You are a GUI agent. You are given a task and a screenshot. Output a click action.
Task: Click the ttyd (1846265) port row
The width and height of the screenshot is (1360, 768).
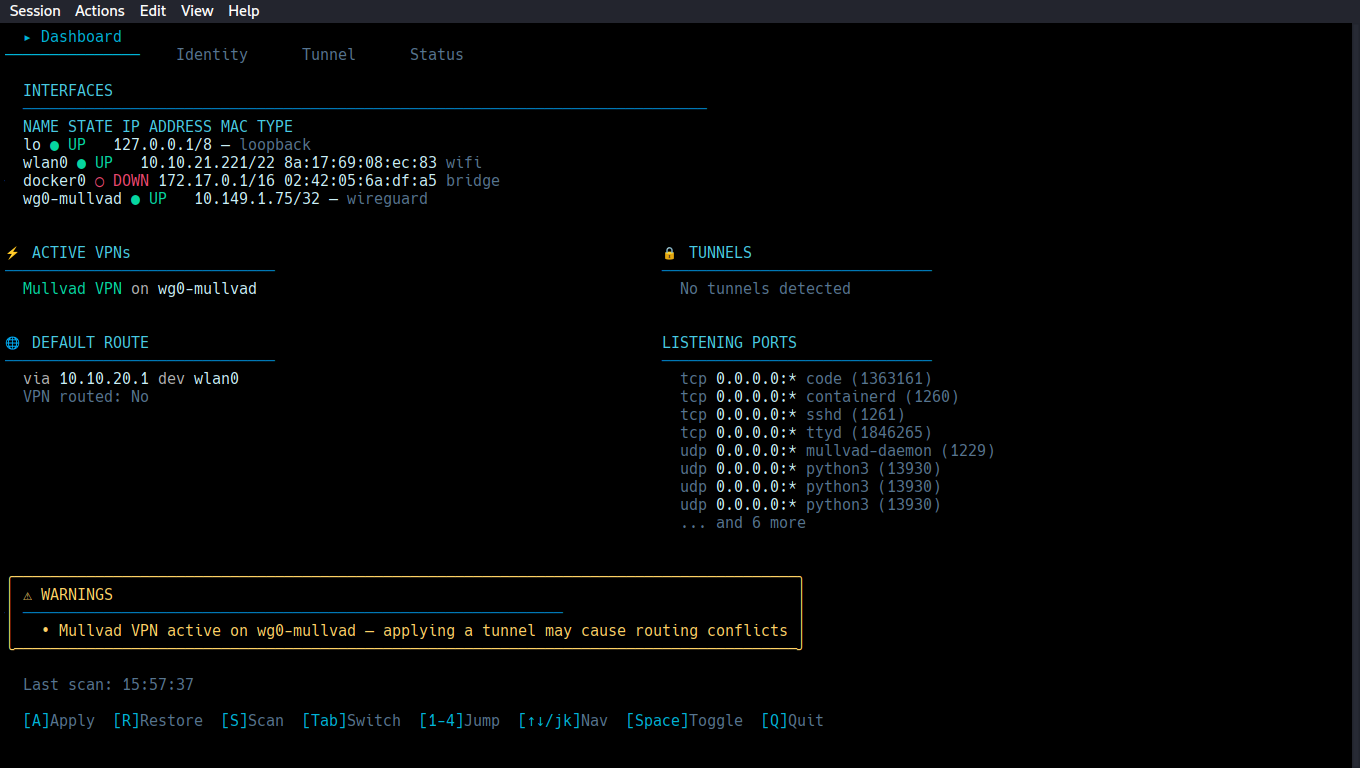(806, 433)
